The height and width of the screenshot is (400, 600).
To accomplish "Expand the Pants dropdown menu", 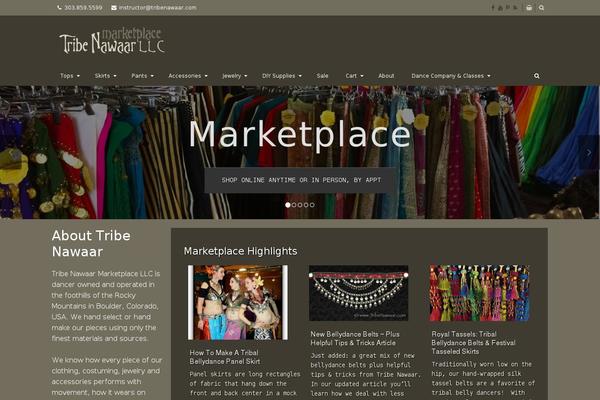I will tap(142, 76).
